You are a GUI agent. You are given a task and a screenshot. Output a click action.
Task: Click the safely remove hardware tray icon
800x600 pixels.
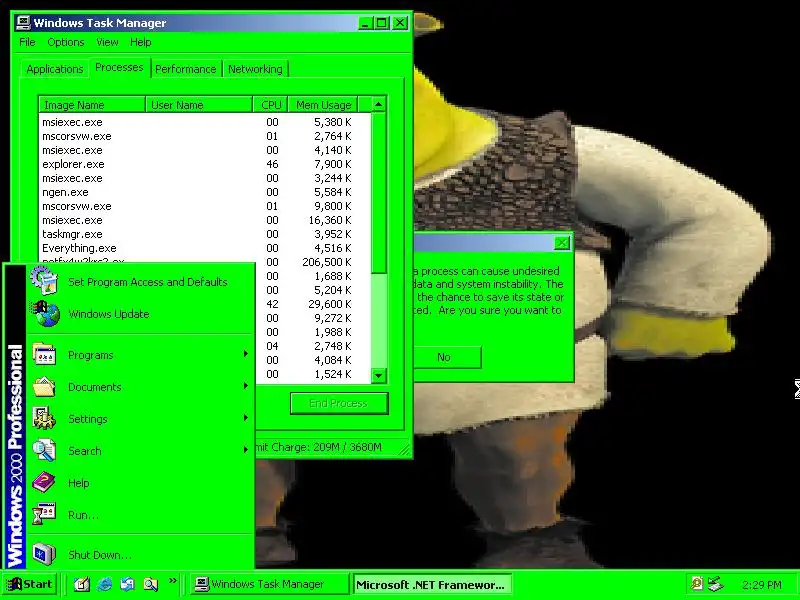(x=716, y=583)
